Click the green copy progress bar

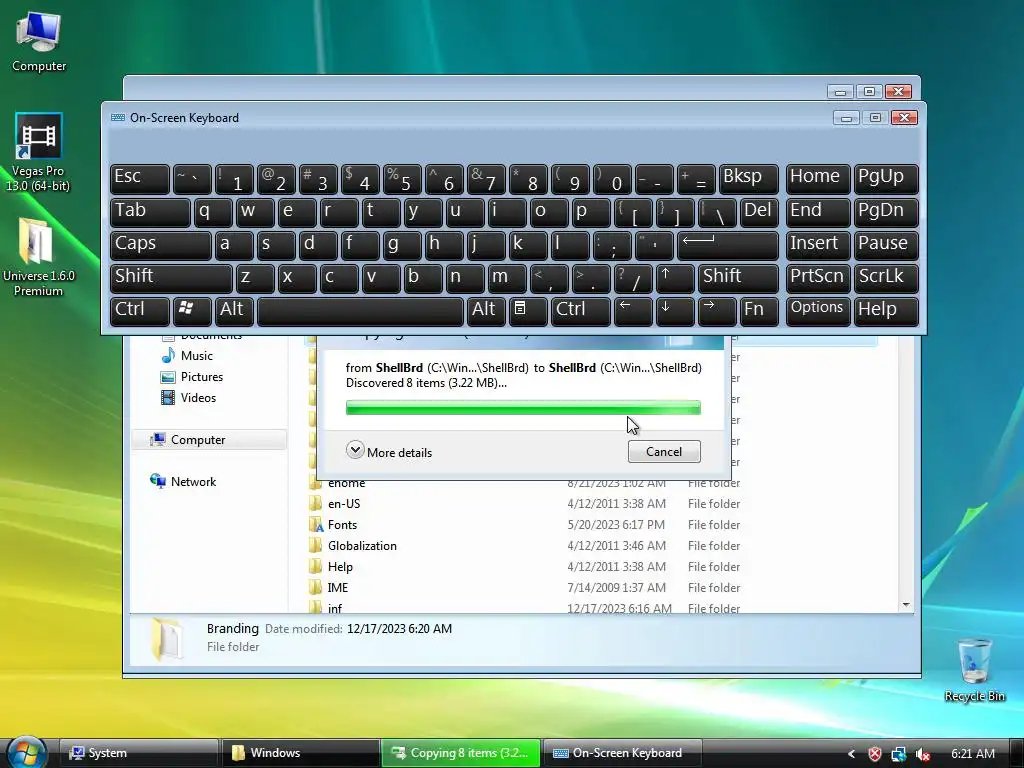coord(523,408)
